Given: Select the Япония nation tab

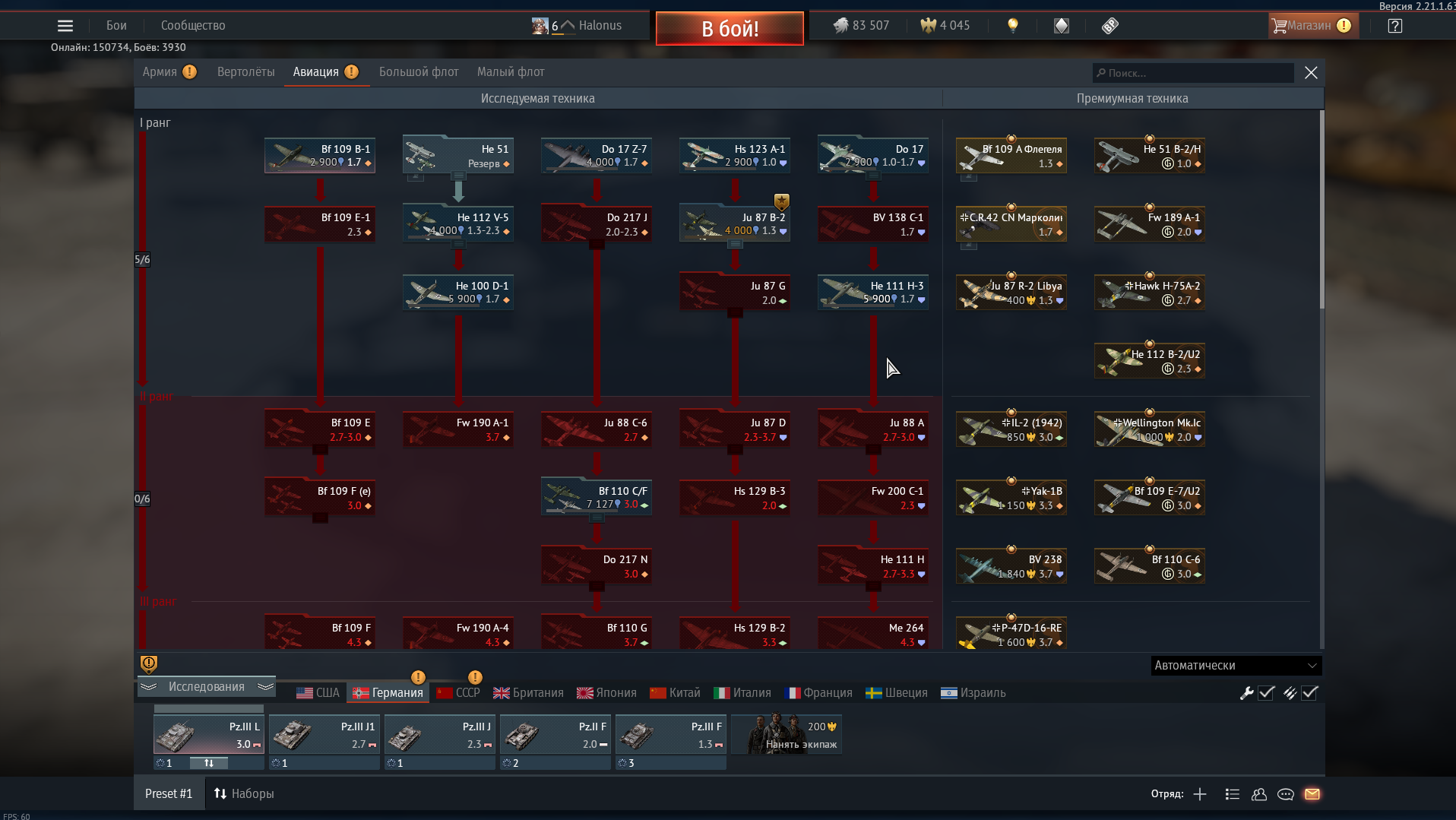Looking at the screenshot, I should point(606,693).
